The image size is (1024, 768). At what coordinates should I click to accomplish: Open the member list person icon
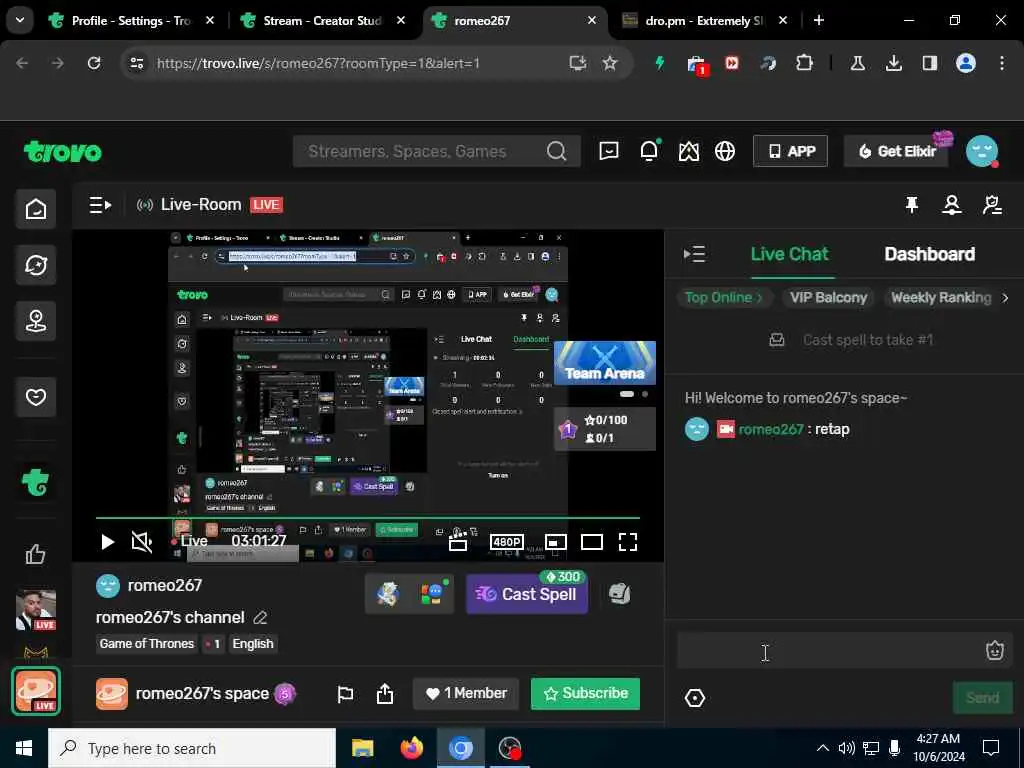coord(952,205)
